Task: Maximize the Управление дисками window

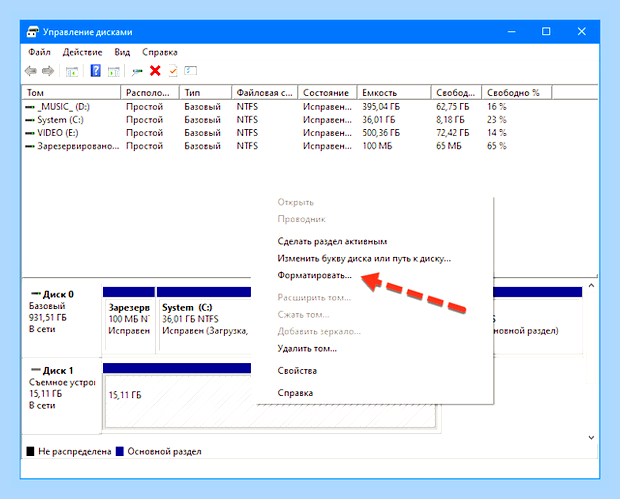Action: [546, 32]
